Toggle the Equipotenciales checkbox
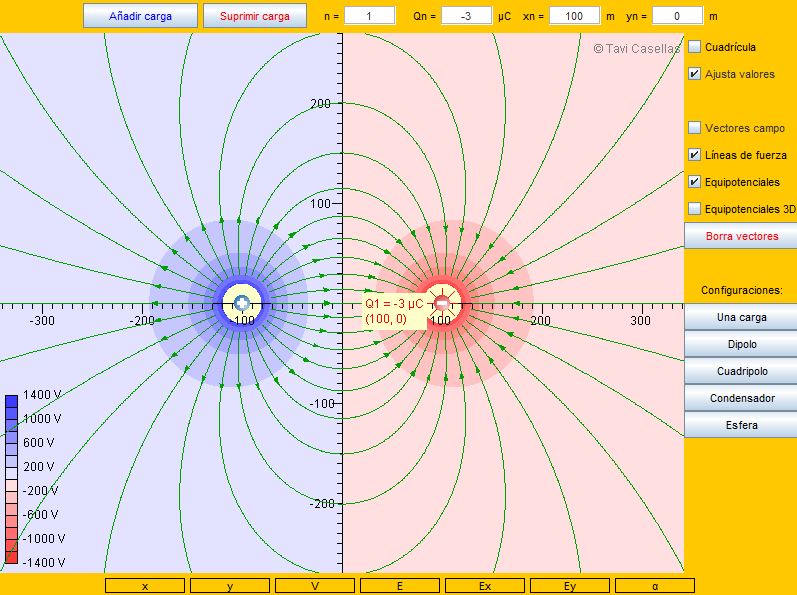797x595 pixels. (695, 182)
